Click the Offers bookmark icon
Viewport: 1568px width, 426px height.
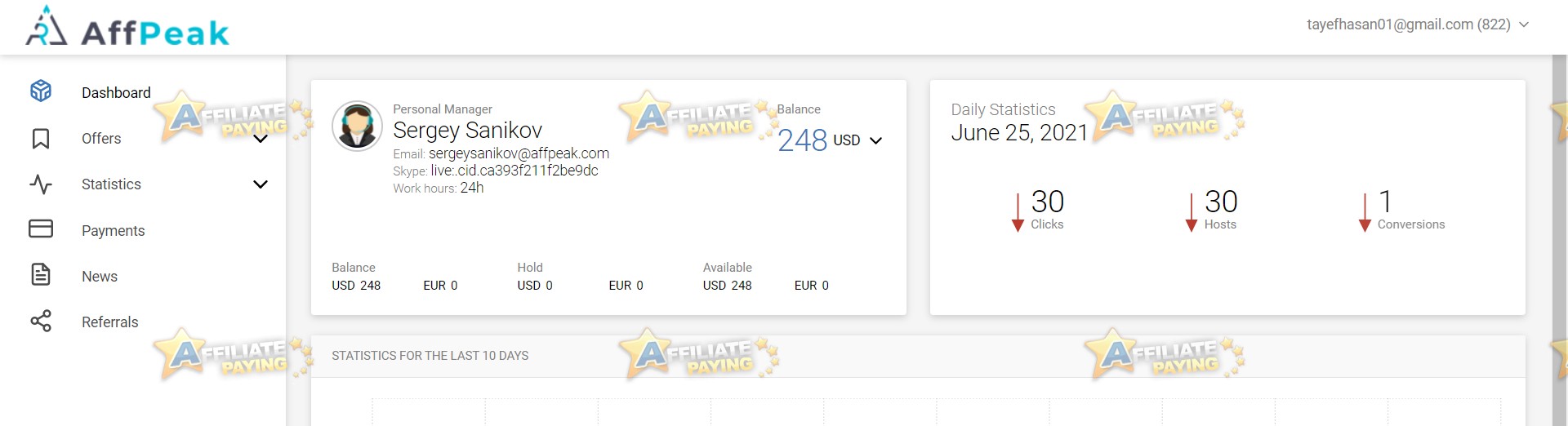(x=41, y=139)
